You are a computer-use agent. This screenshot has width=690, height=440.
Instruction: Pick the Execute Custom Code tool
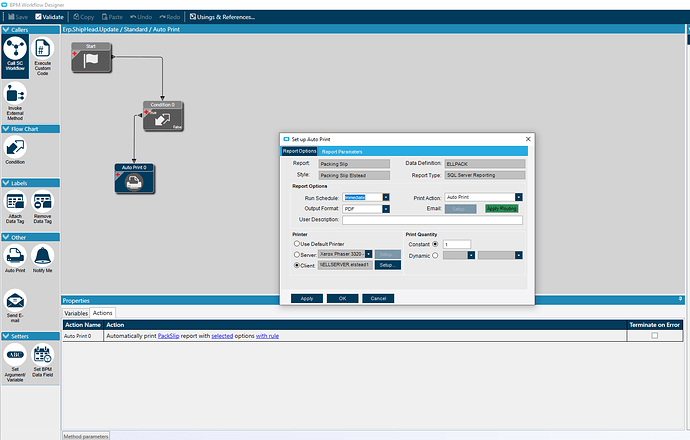pos(43,56)
